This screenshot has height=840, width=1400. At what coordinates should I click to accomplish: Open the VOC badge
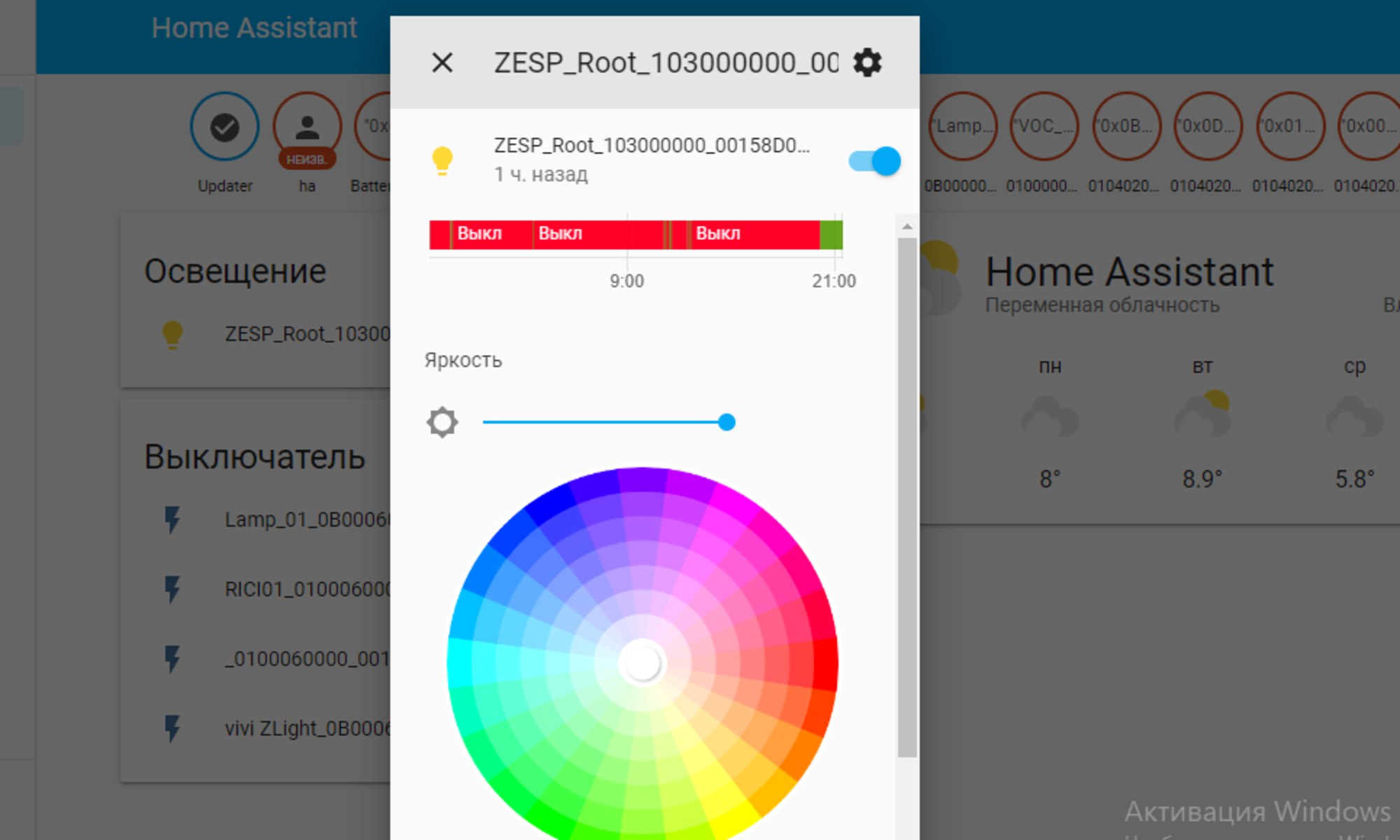1044,126
